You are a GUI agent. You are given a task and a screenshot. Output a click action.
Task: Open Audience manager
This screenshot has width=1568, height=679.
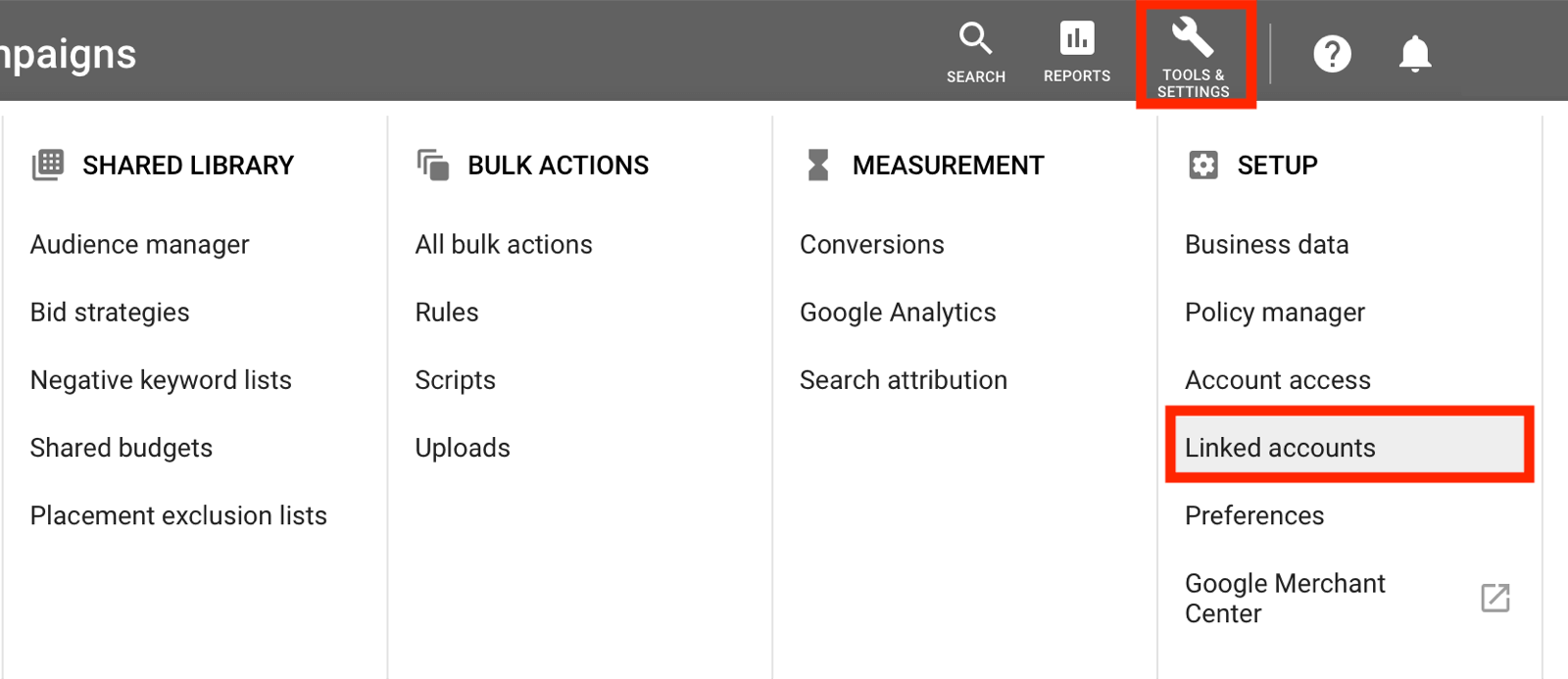click(x=140, y=244)
